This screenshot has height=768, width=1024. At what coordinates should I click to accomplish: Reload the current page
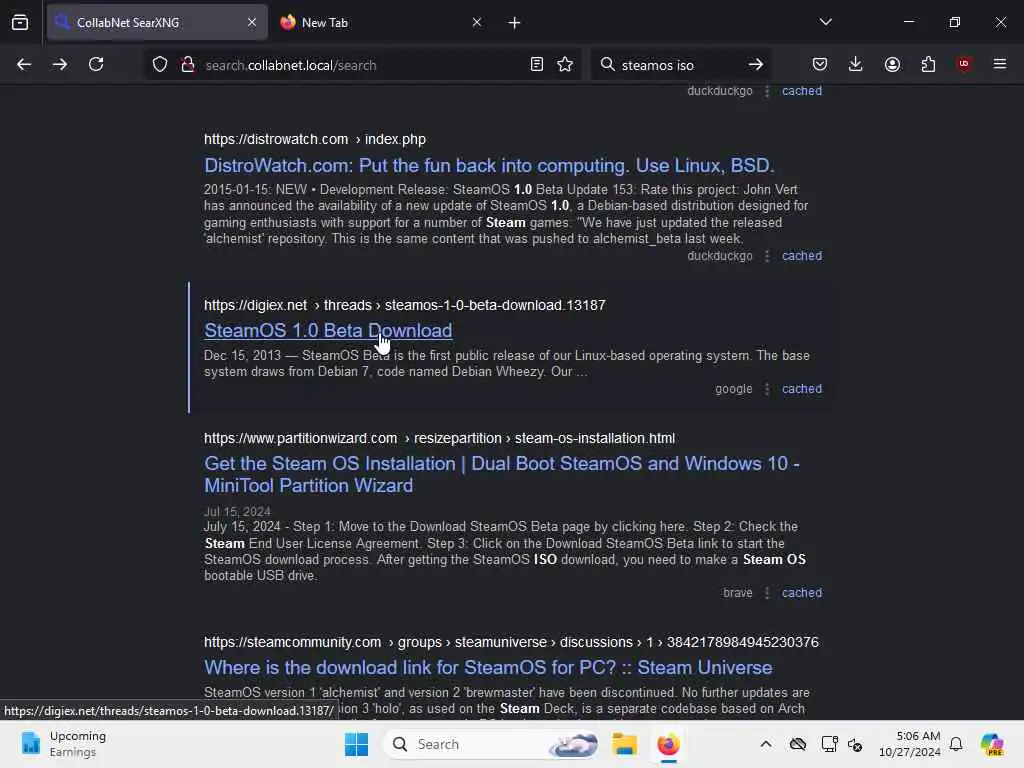point(96,65)
